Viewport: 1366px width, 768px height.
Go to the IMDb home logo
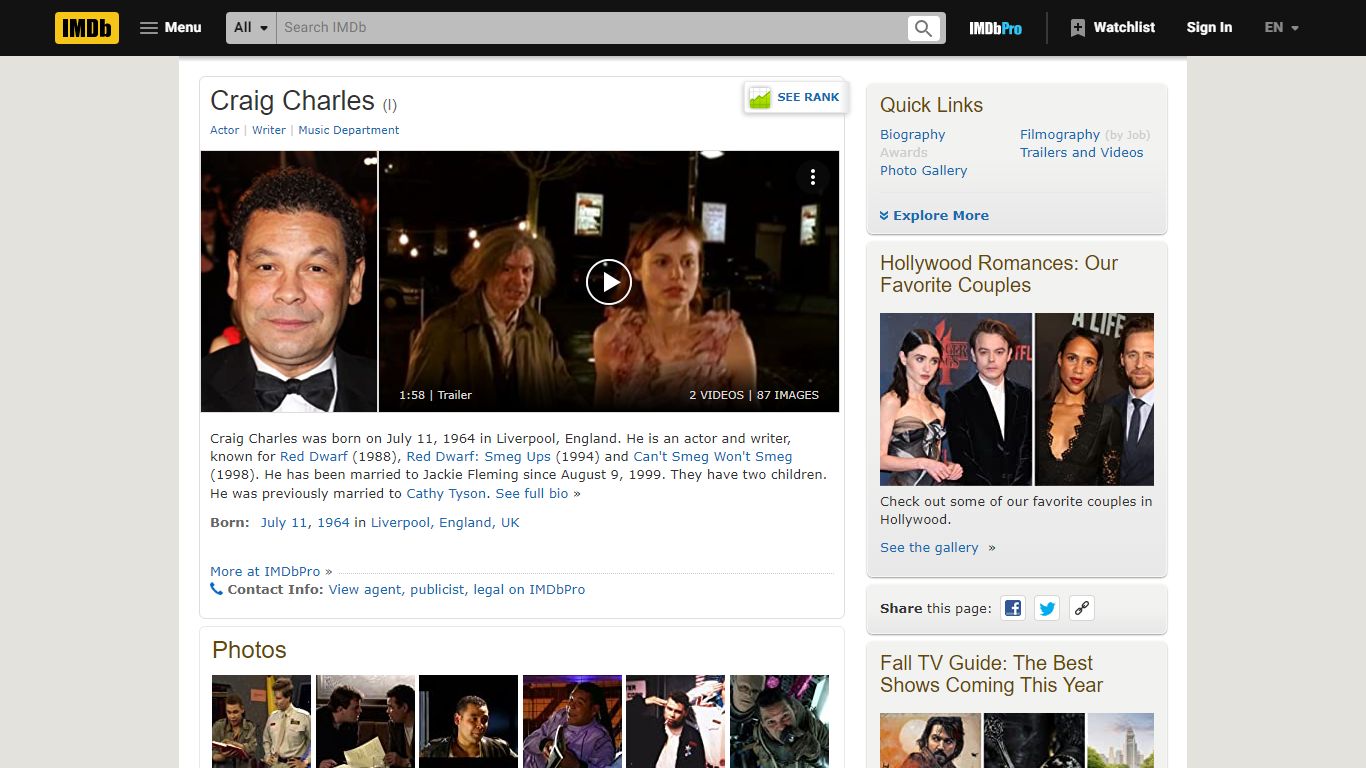pos(87,28)
